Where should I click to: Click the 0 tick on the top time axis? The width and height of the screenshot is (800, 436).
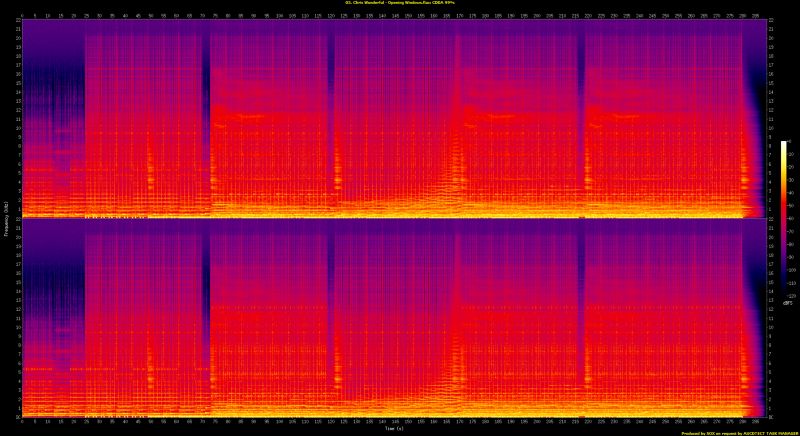[x=21, y=16]
